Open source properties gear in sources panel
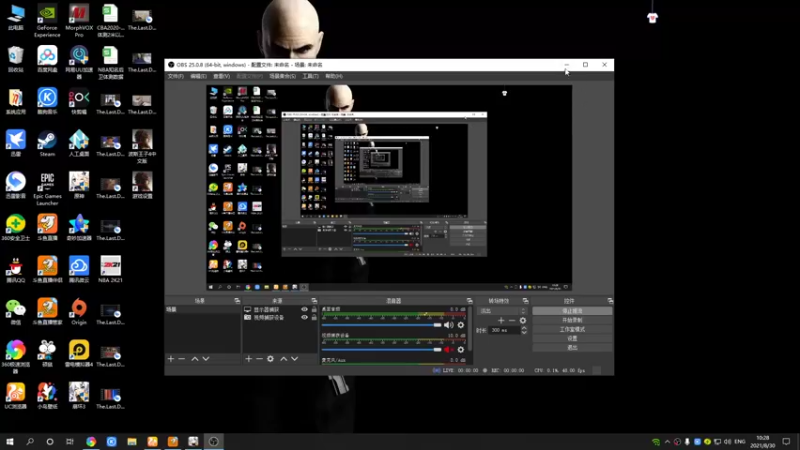 tap(270, 359)
